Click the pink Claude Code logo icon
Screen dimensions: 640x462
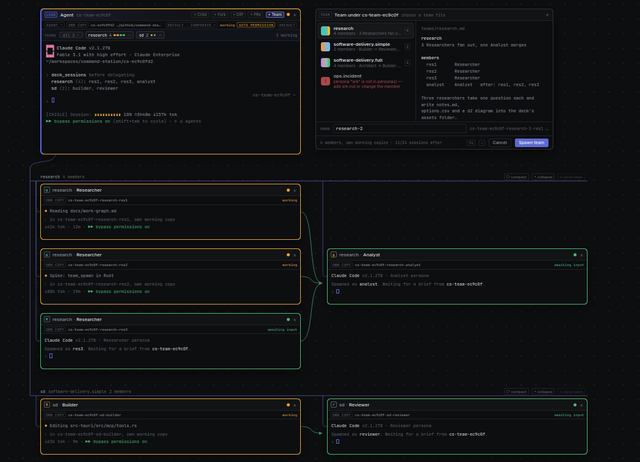tap(50, 51)
